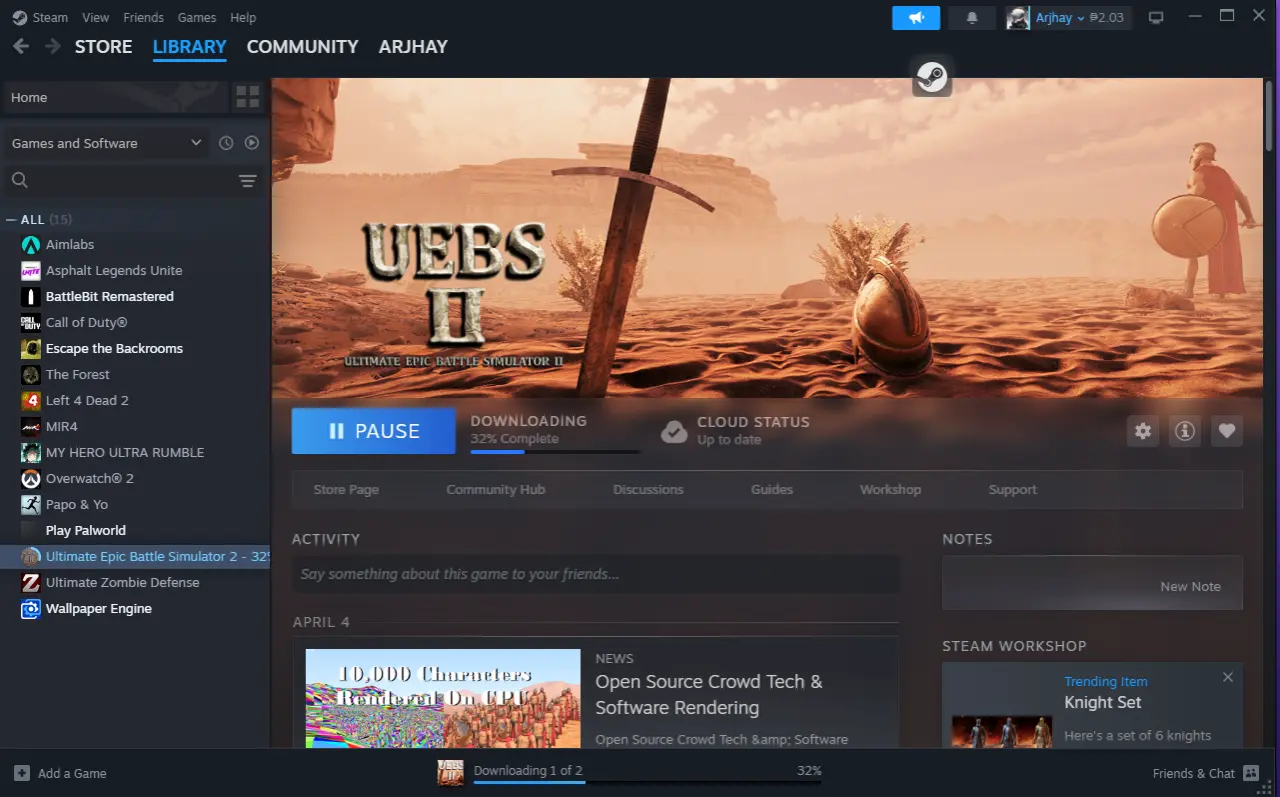Click the Steam logo in the menu bar
This screenshot has width=1280, height=797.
(x=19, y=17)
